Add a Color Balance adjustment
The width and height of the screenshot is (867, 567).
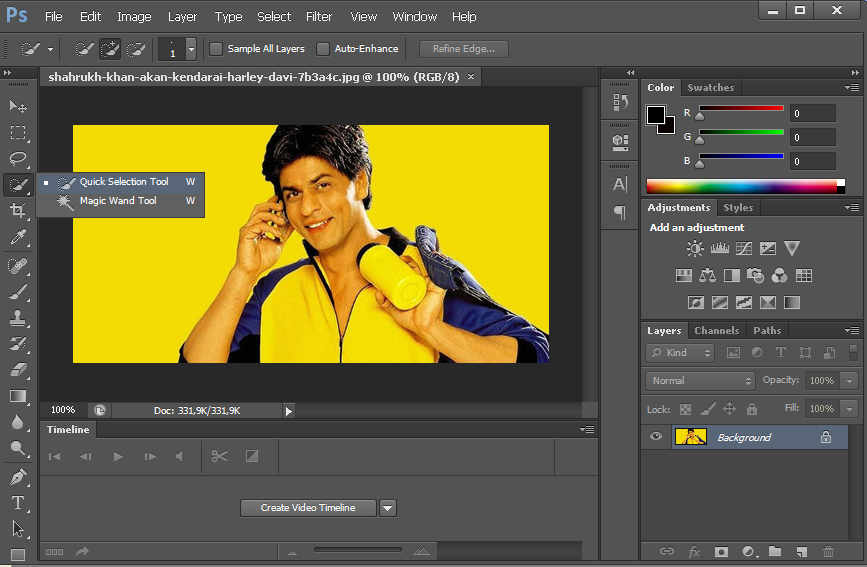pos(707,275)
